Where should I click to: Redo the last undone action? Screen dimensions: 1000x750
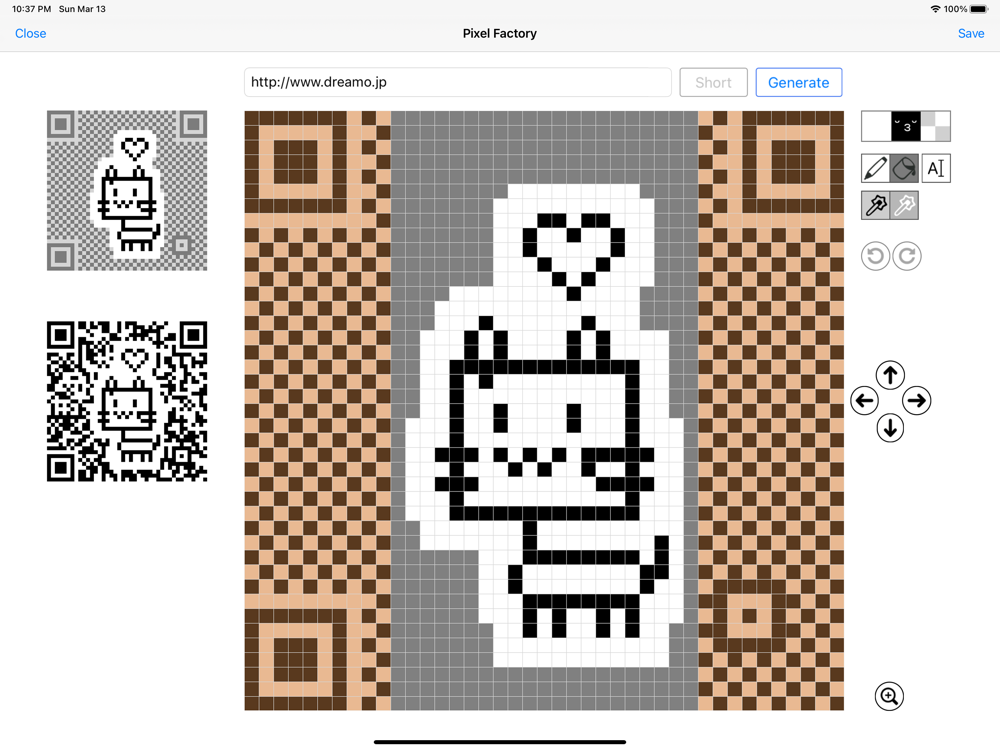[907, 256]
